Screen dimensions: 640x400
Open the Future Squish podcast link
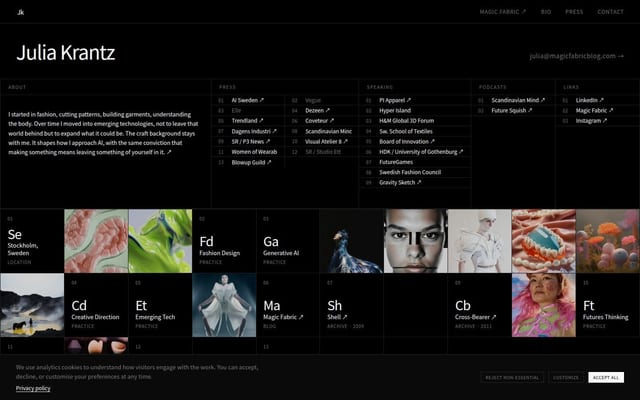coord(512,110)
